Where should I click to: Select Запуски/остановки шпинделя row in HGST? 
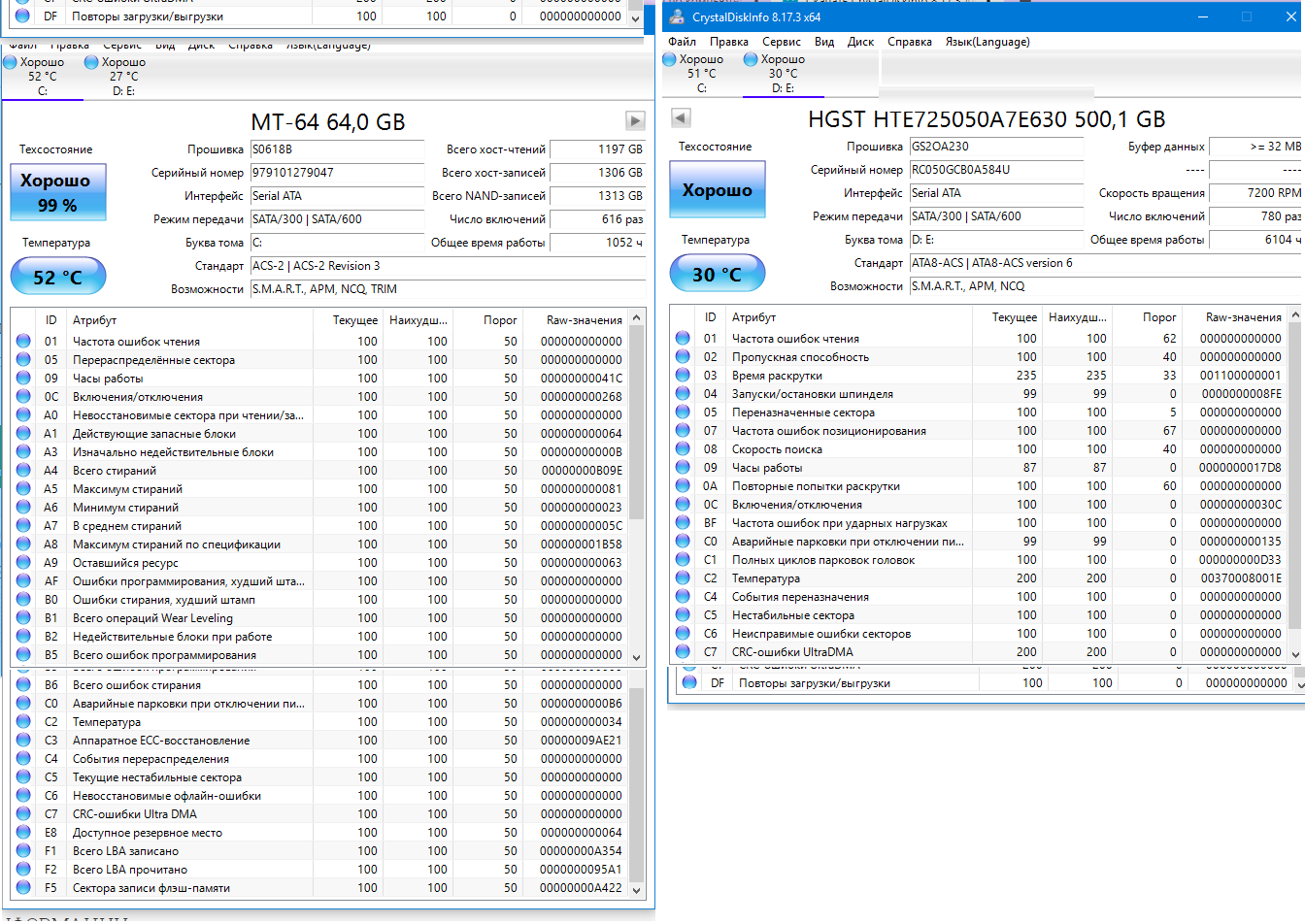point(979,393)
